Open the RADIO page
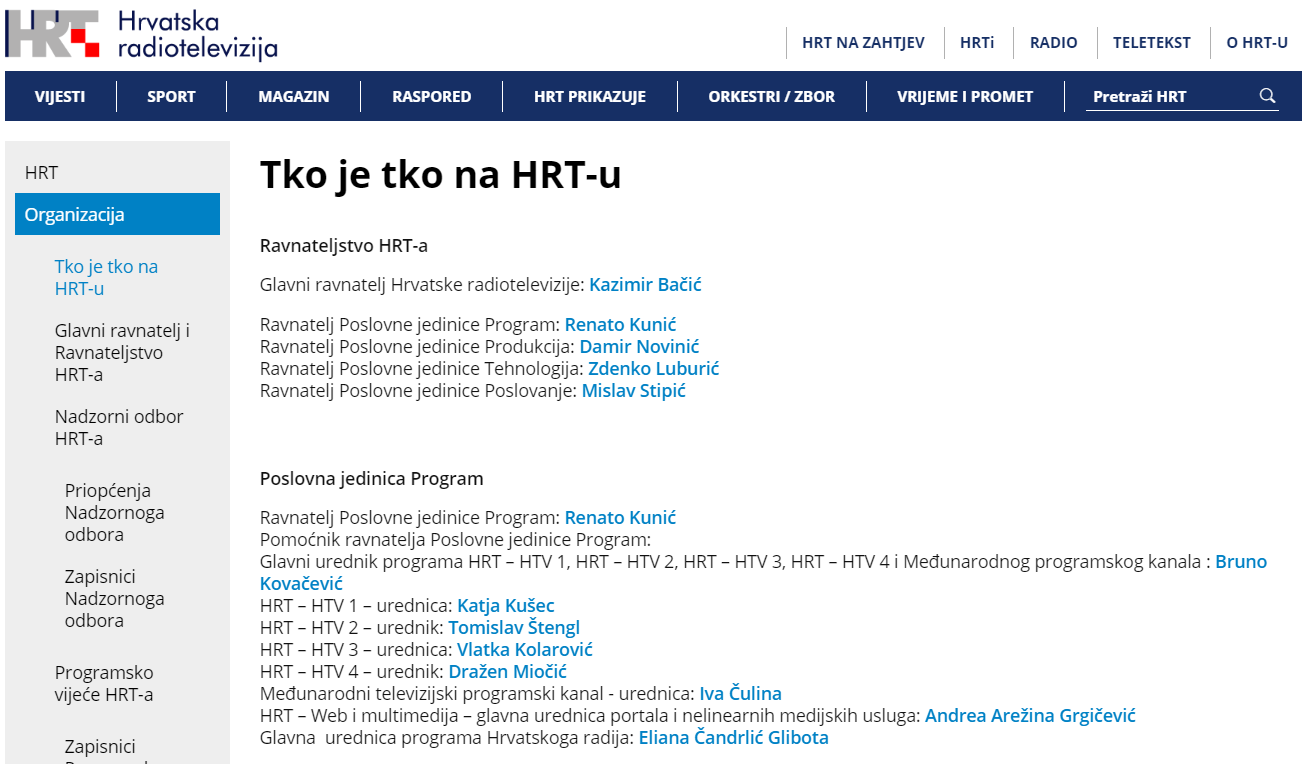Screen dimensions: 1302x764 [1054, 42]
